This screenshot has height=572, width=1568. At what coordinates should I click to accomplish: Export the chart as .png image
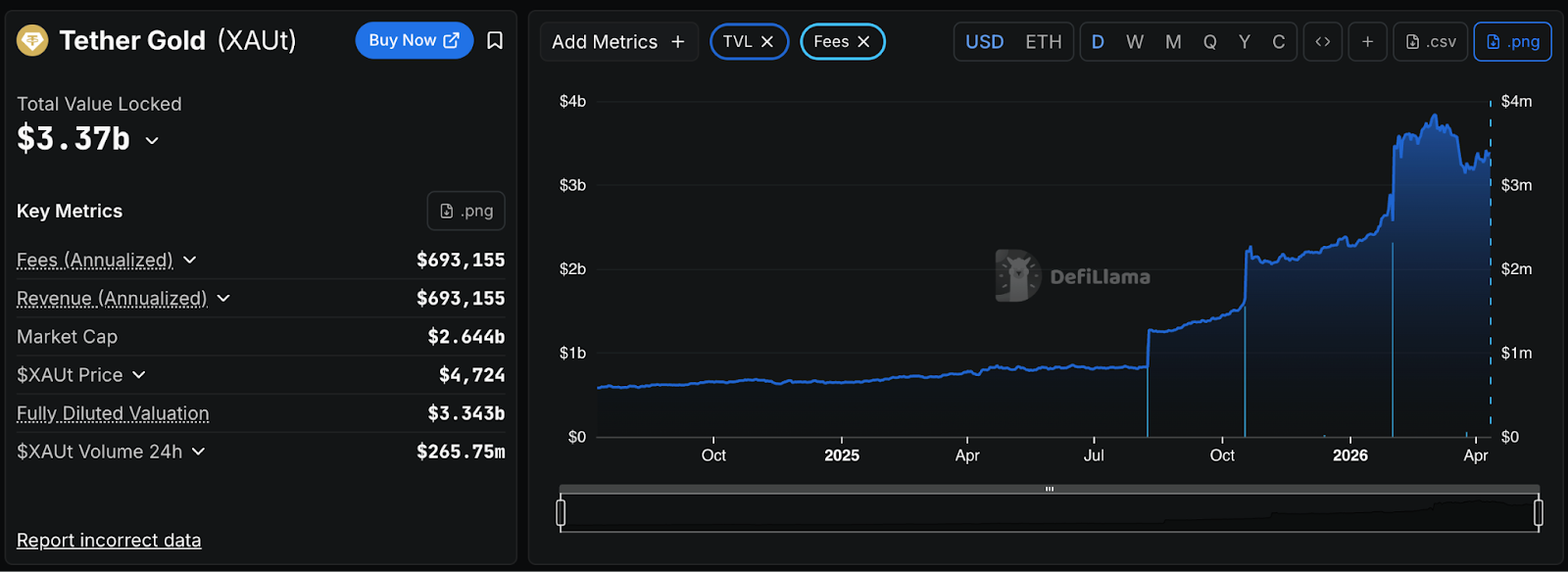[x=1512, y=41]
